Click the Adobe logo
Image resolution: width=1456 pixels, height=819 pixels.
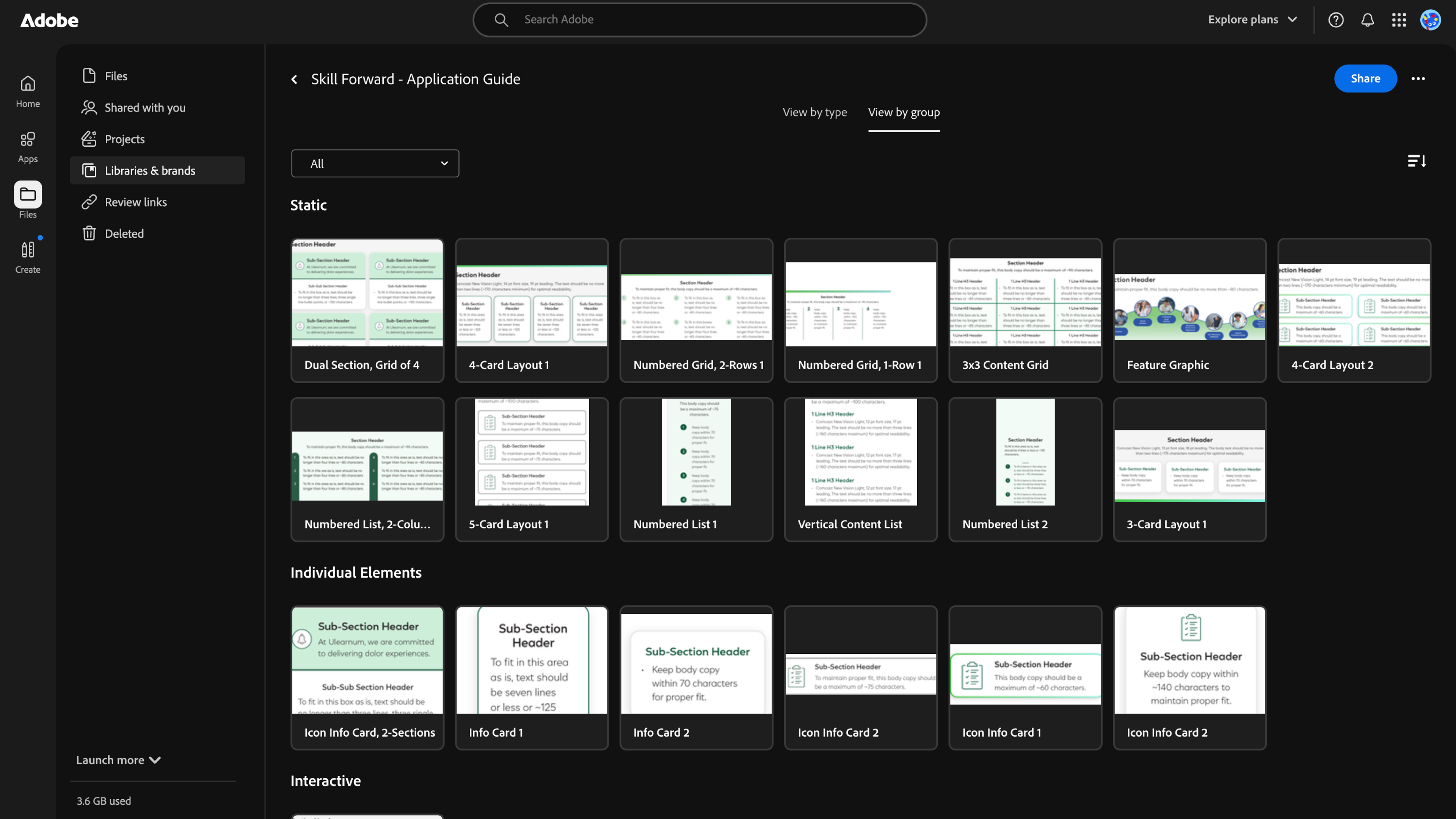[49, 20]
